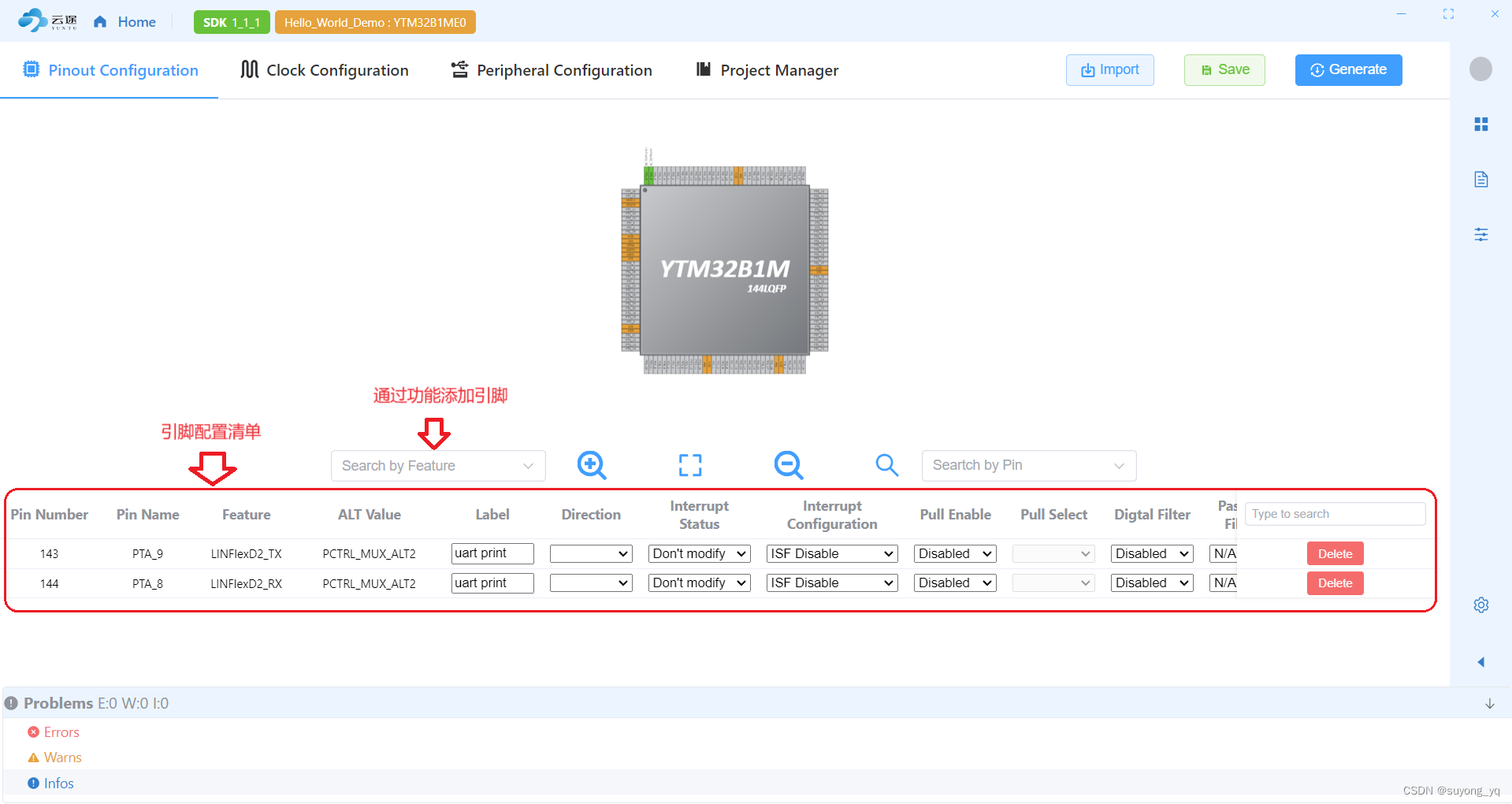Edit Label field for PTA_9

[492, 553]
